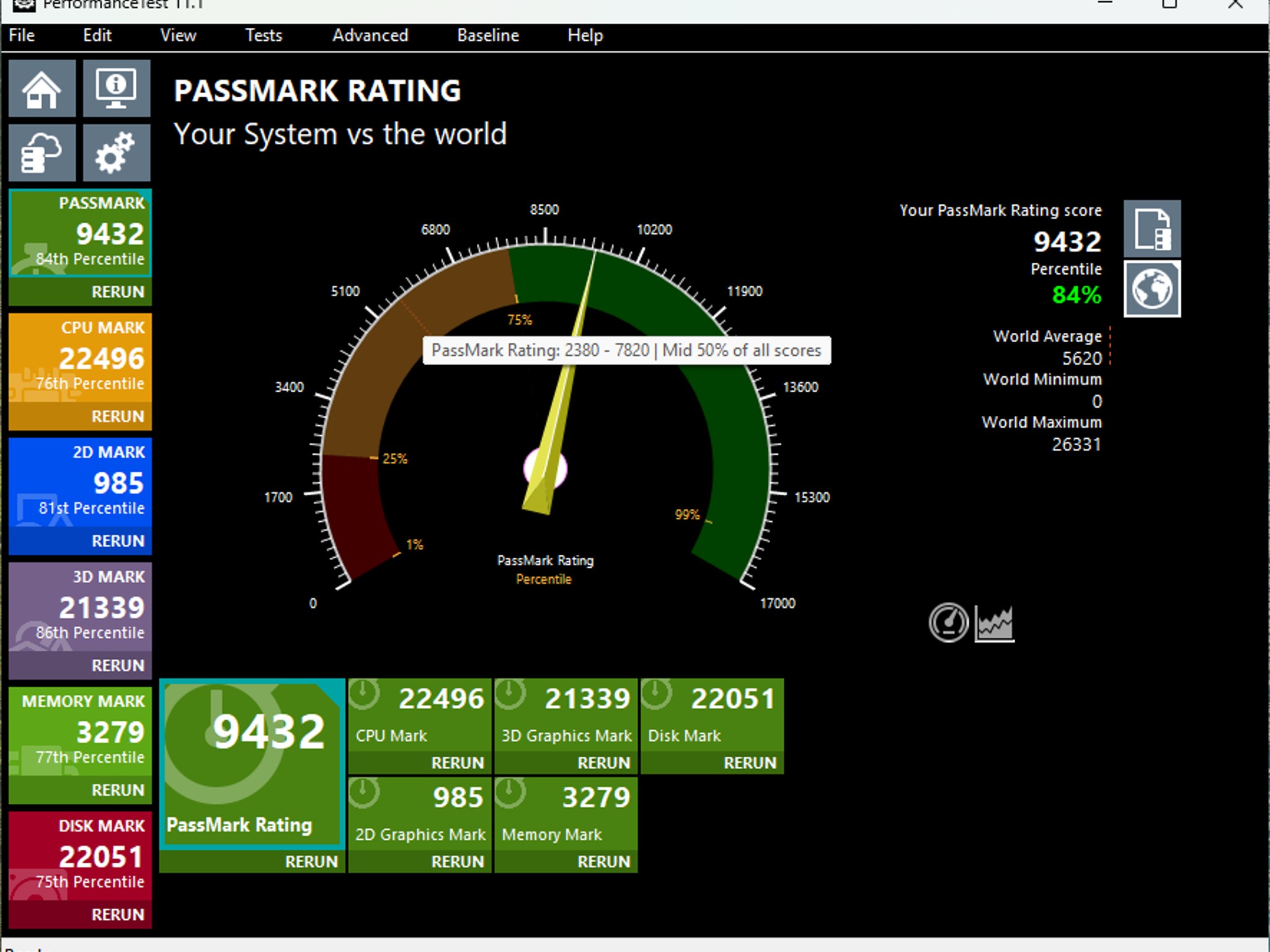Click the 3D Graphics Mark bottom tile
This screenshot has height=952, width=1270.
point(566,715)
